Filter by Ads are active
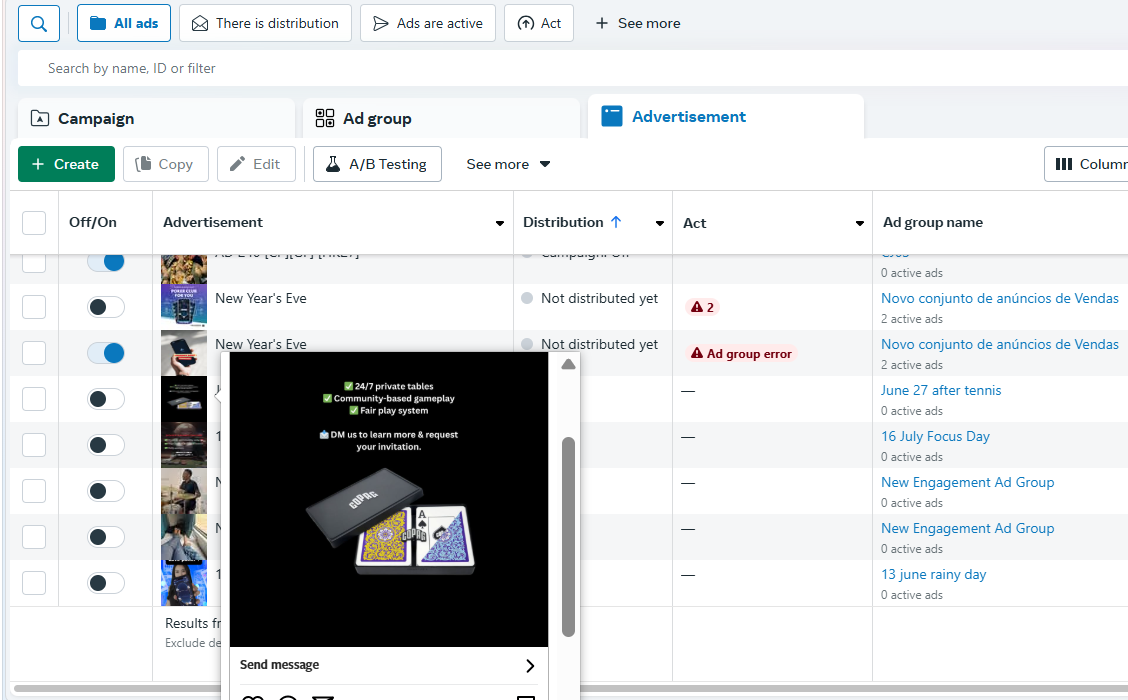The image size is (1128, 700). pos(428,24)
